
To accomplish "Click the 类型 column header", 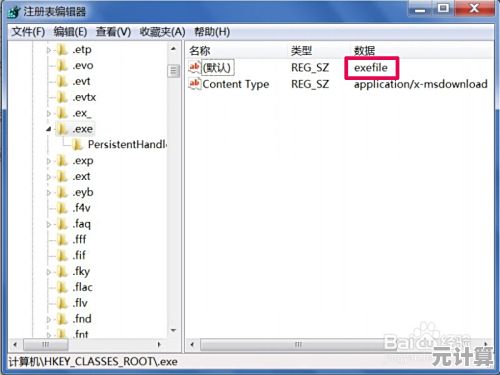I will pyautogui.click(x=301, y=51).
